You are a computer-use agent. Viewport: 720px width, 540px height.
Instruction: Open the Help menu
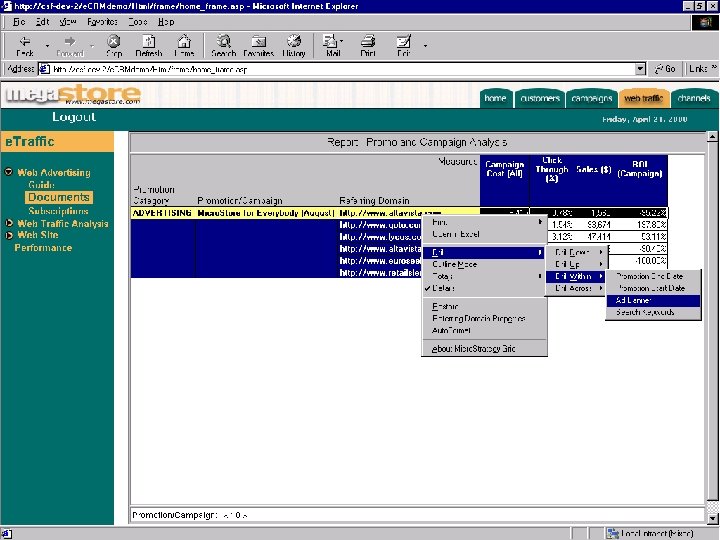[166, 22]
